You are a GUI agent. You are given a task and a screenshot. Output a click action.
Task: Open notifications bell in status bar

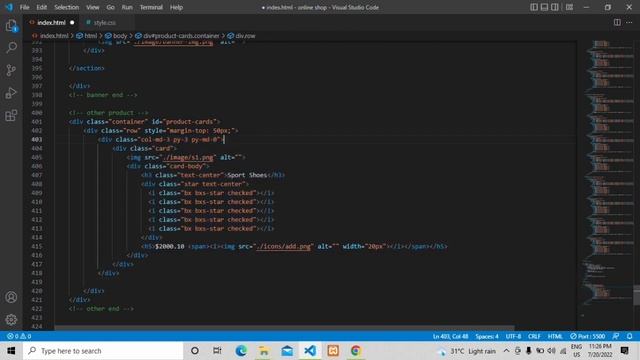coord(629,336)
